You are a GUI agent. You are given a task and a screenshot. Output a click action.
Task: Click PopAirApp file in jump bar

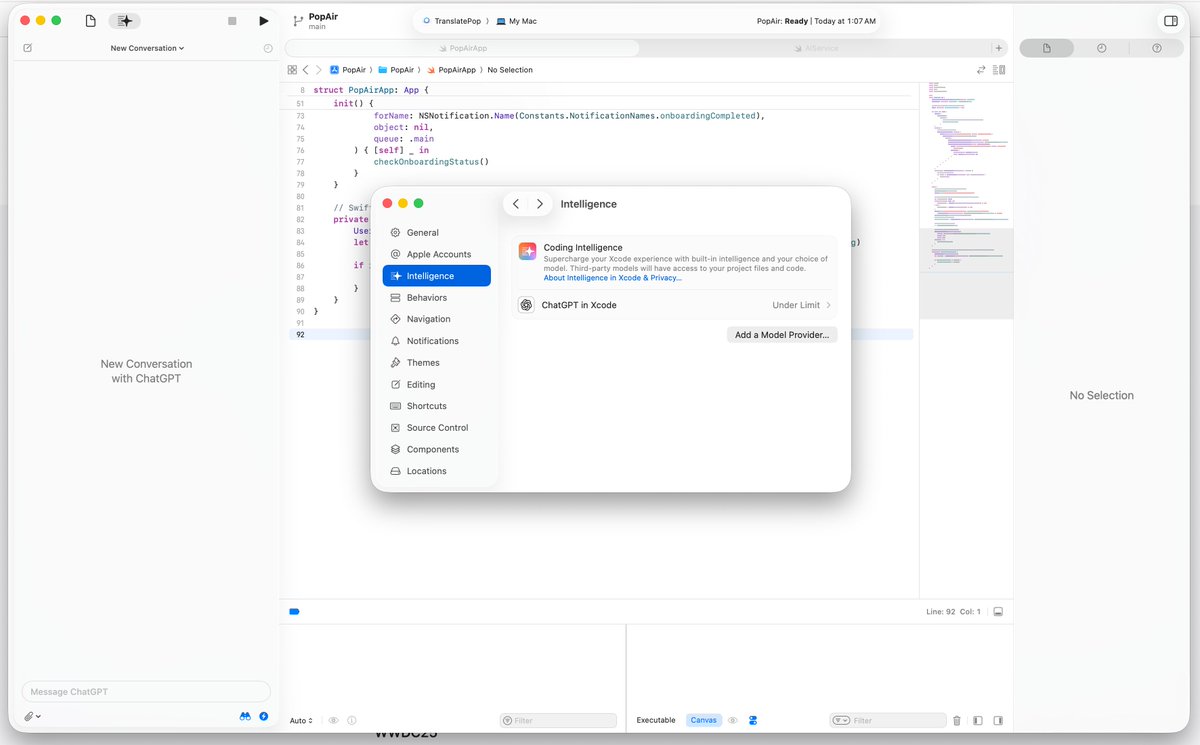click(x=451, y=70)
